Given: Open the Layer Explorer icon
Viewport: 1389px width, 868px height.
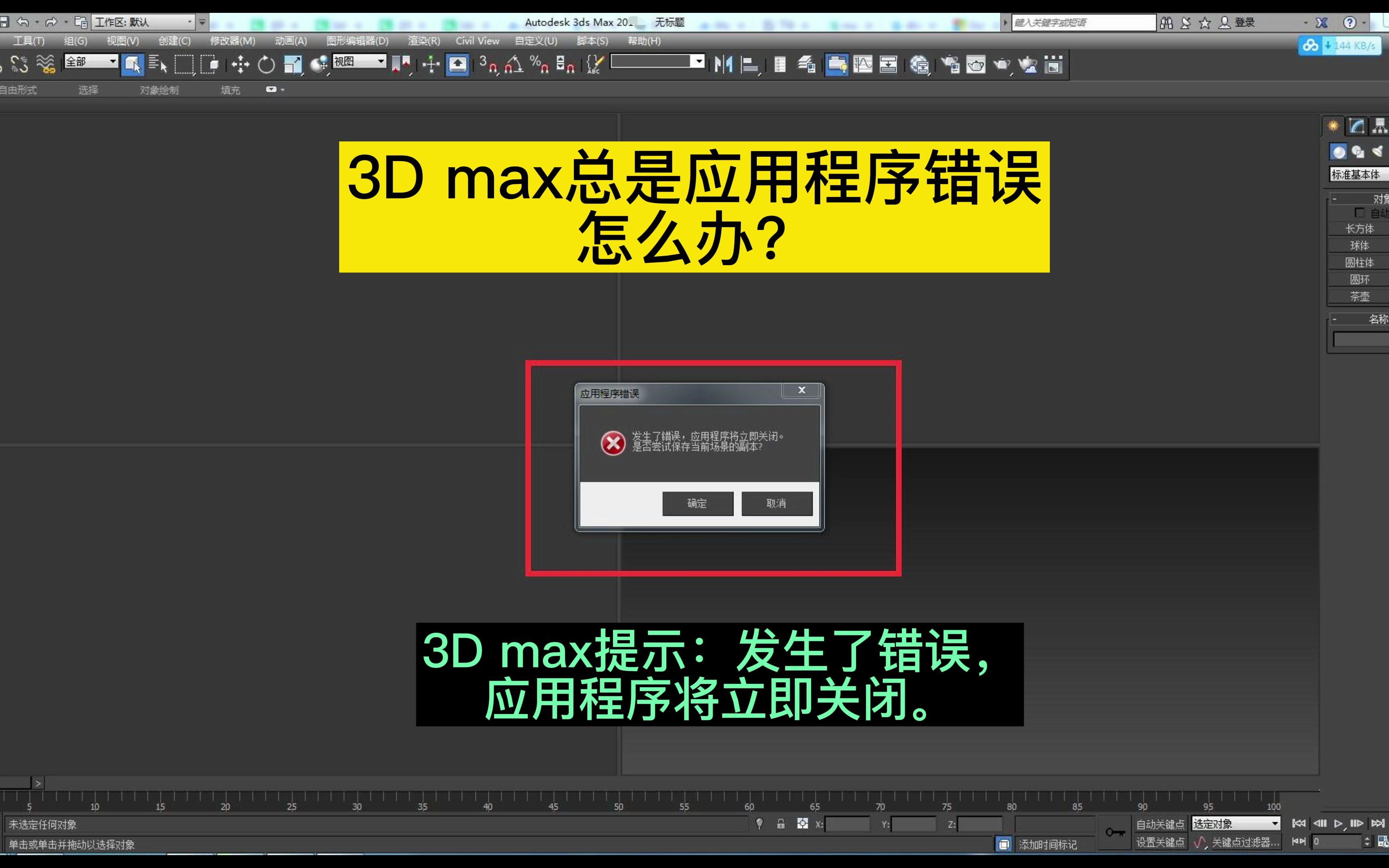Looking at the screenshot, I should click(x=806, y=64).
